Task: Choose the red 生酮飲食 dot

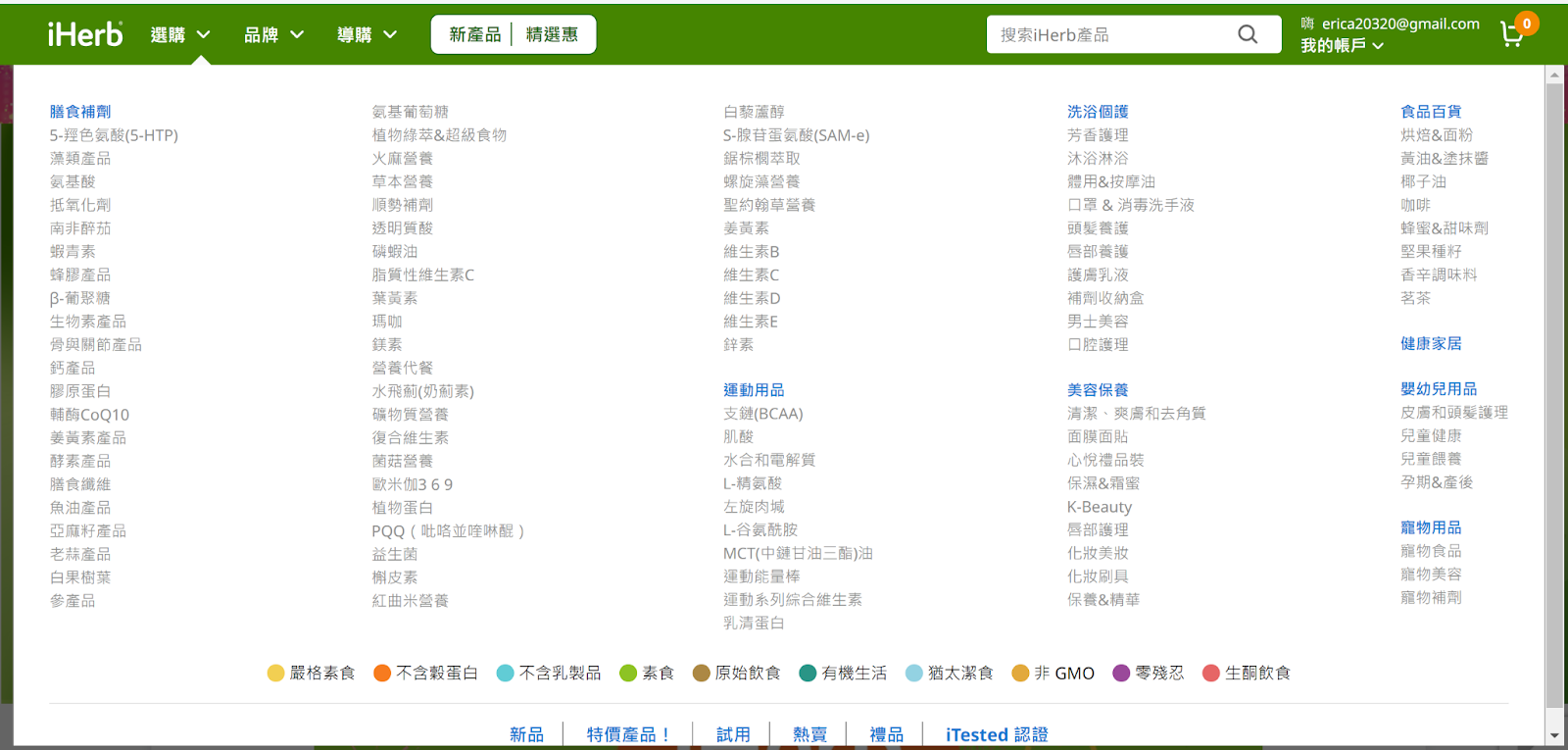Action: click(1210, 673)
